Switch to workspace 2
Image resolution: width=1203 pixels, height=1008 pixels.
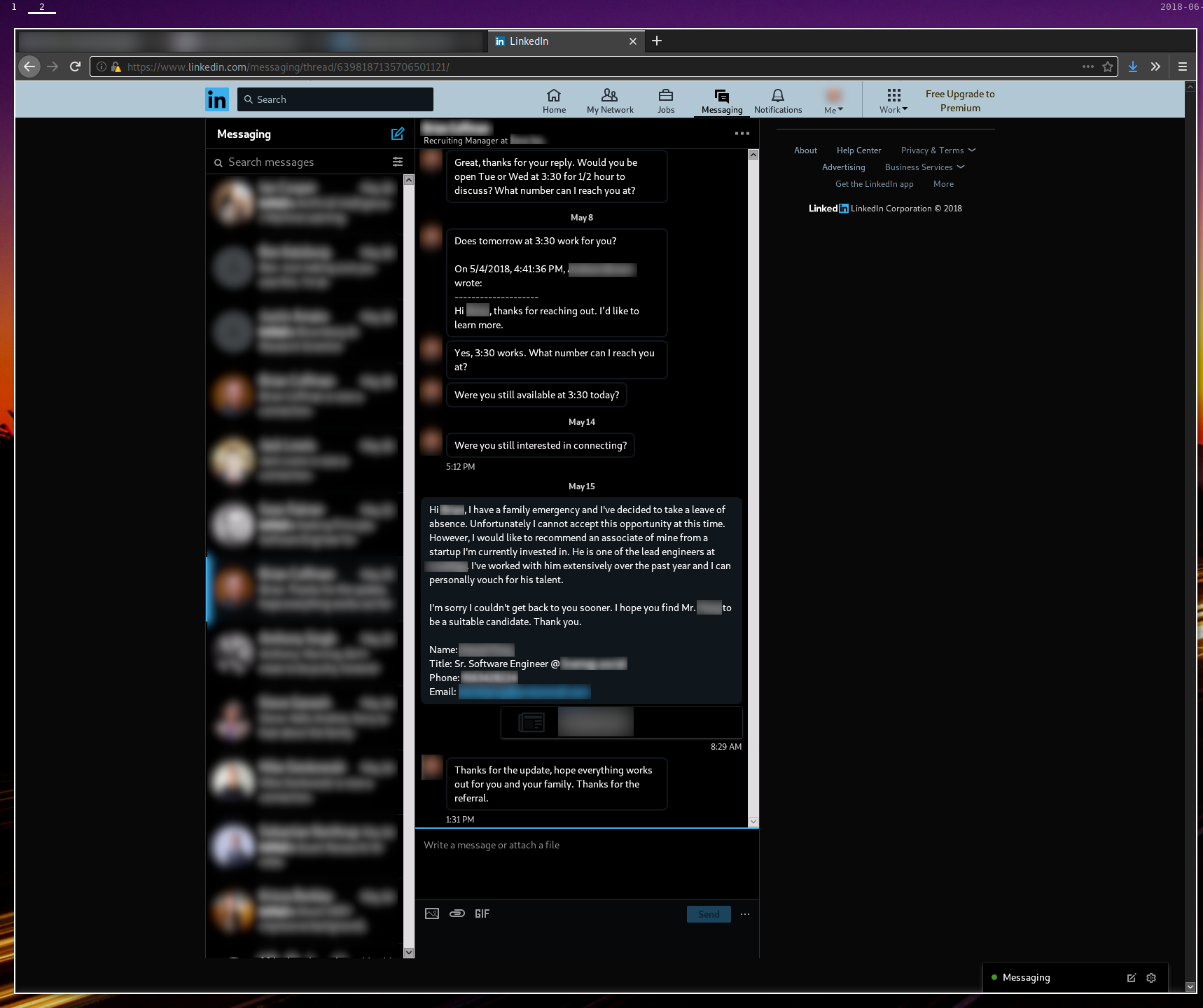tap(42, 6)
